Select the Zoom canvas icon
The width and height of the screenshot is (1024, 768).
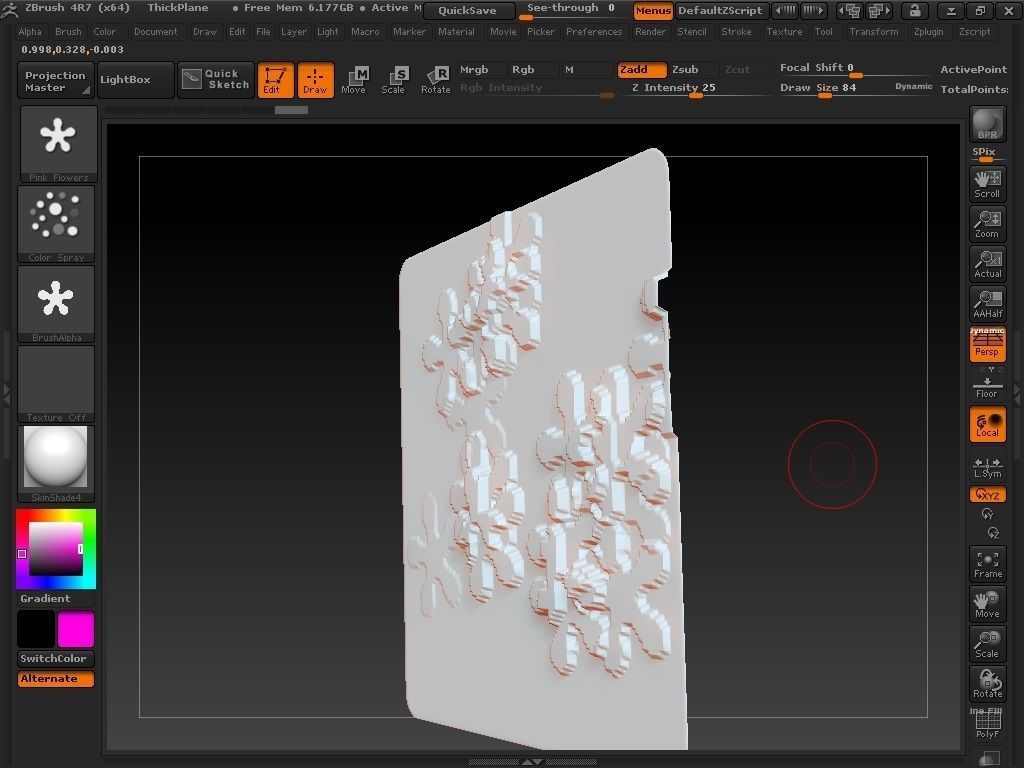tap(987, 223)
